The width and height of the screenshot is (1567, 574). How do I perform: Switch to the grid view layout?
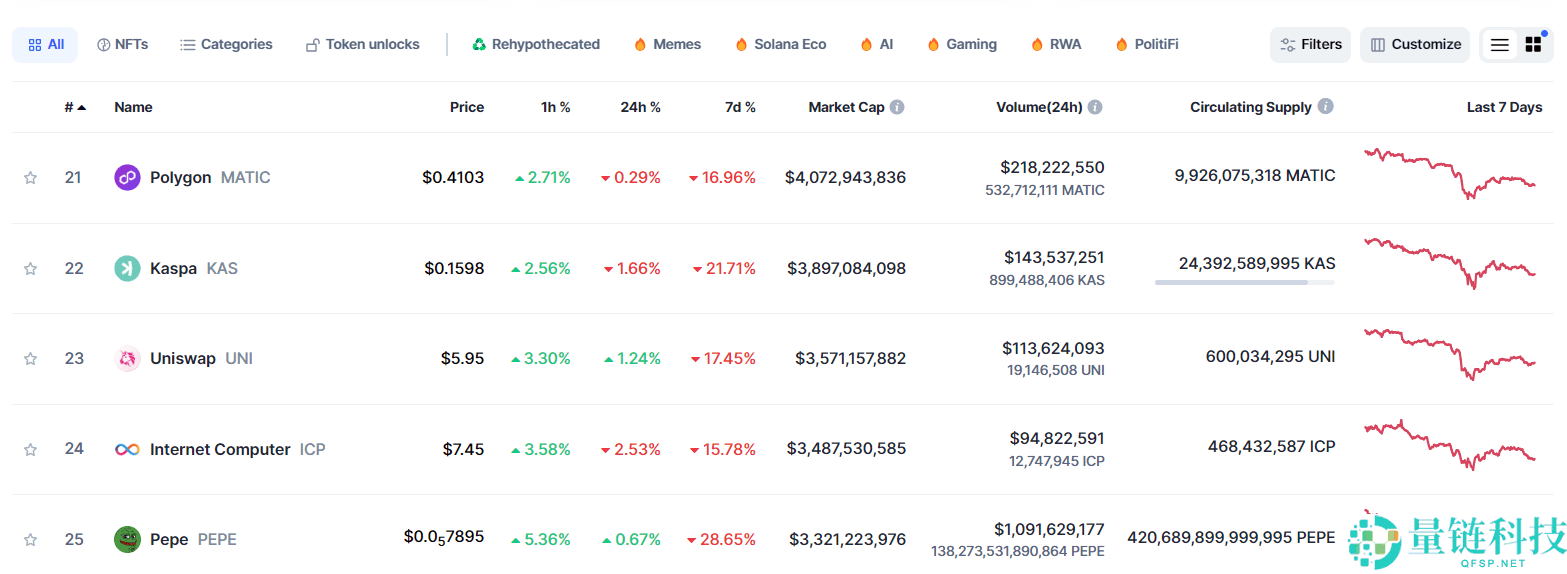tap(1533, 45)
